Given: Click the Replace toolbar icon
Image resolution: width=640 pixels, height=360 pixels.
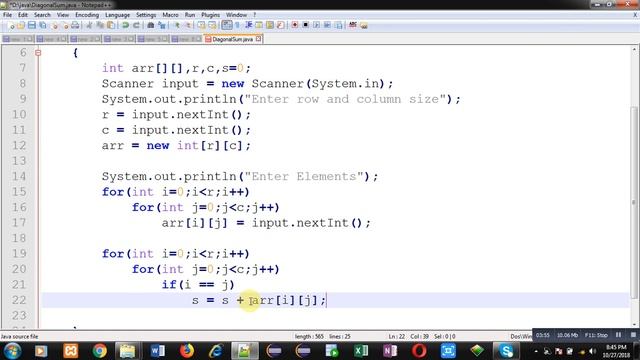Looking at the screenshot, I should (x=162, y=25).
